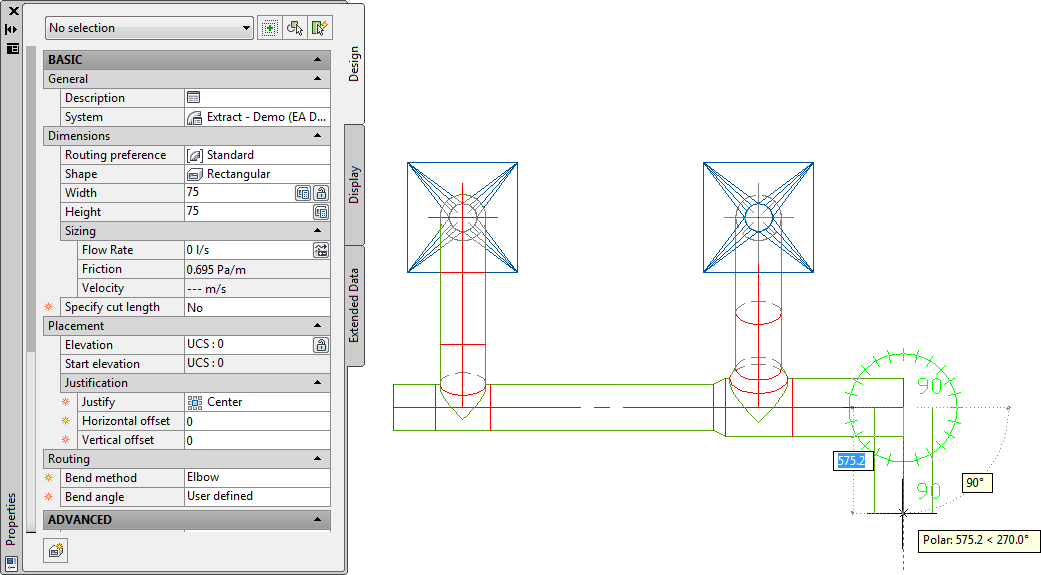Switch to the Extended Data tab
Image resolution: width=1041 pixels, height=575 pixels.
tap(354, 305)
